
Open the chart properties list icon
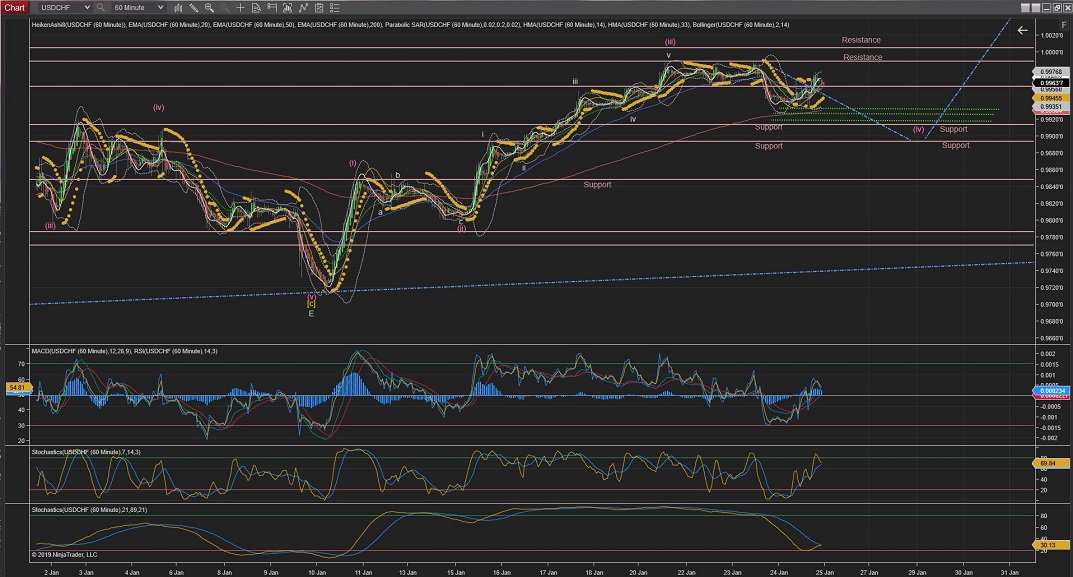(335, 8)
